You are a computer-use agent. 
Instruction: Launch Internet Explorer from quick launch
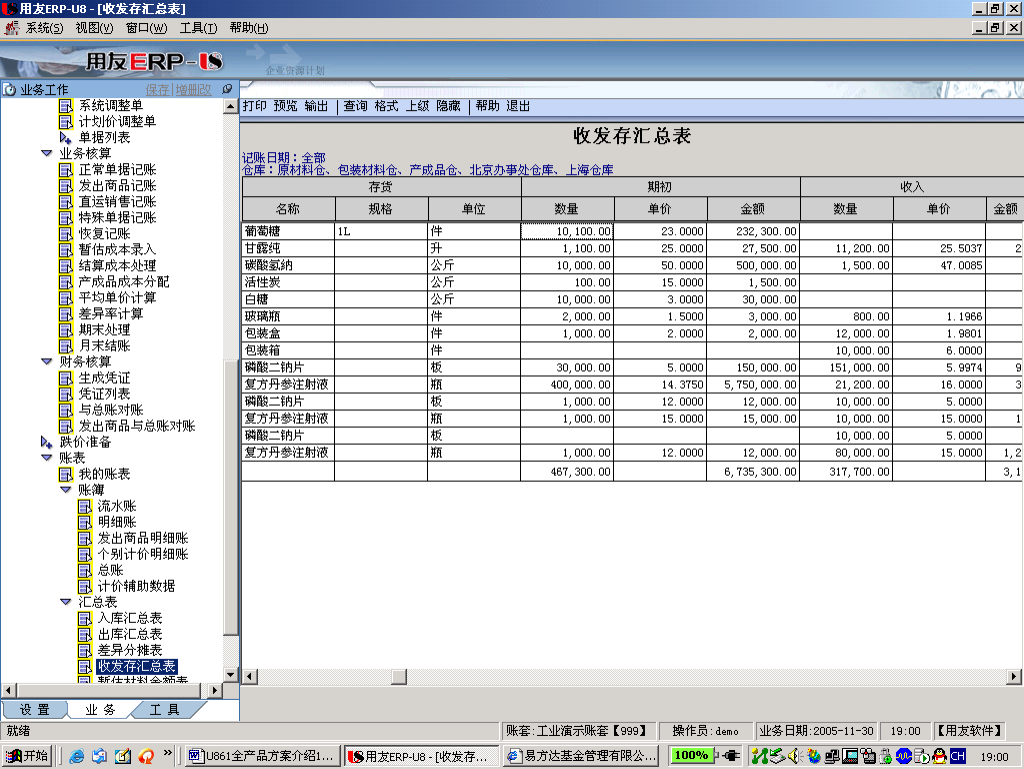pyautogui.click(x=76, y=756)
